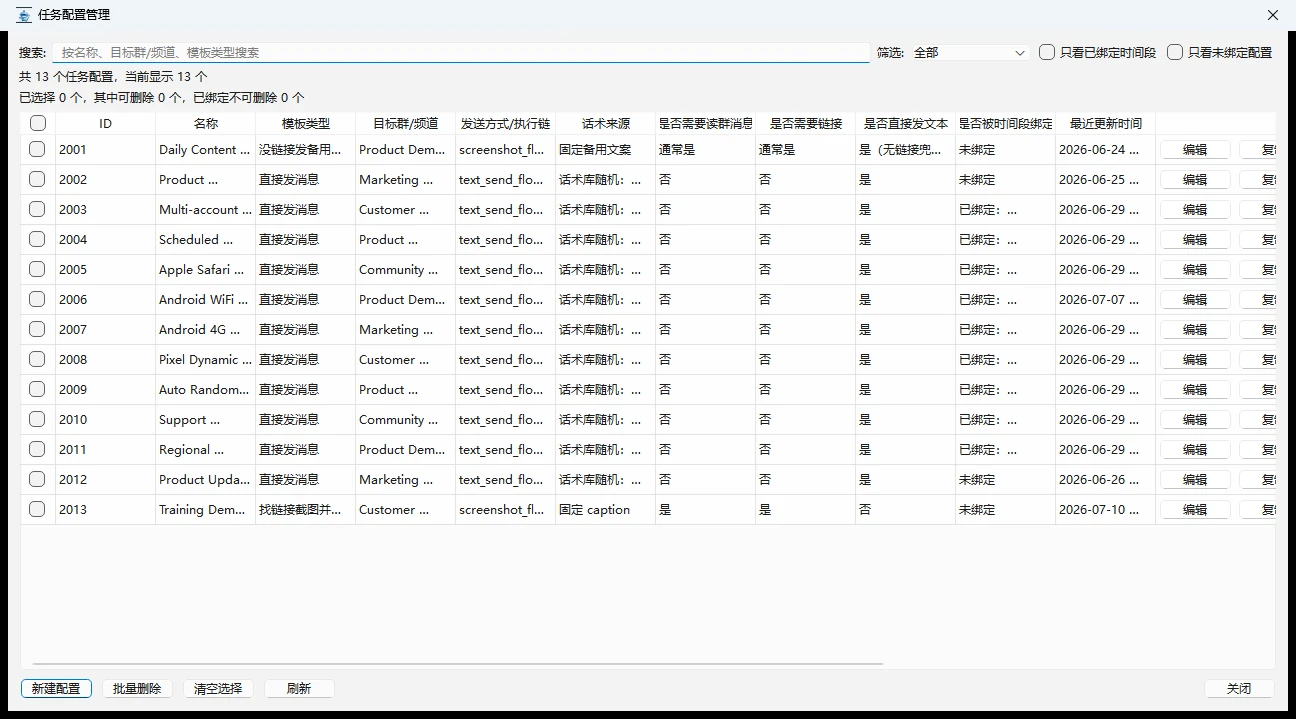
Task: Sort by the 最近更新时间 column header
Action: (1105, 123)
